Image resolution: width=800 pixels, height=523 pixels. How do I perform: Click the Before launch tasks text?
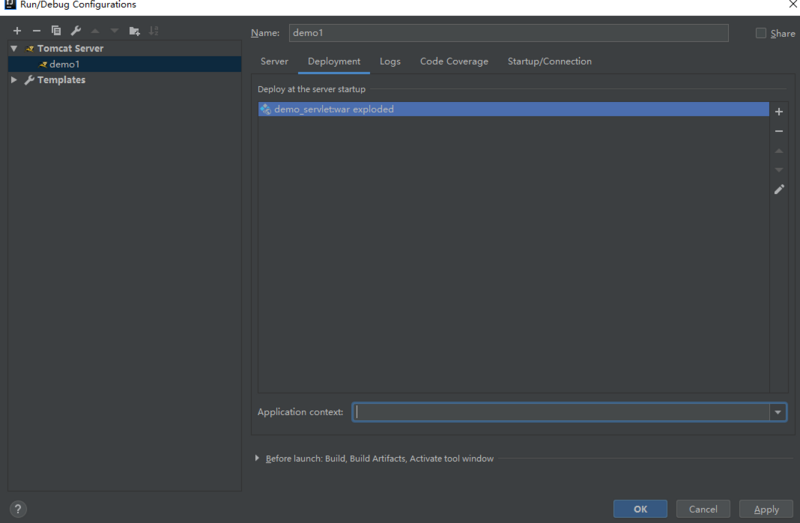pos(380,458)
